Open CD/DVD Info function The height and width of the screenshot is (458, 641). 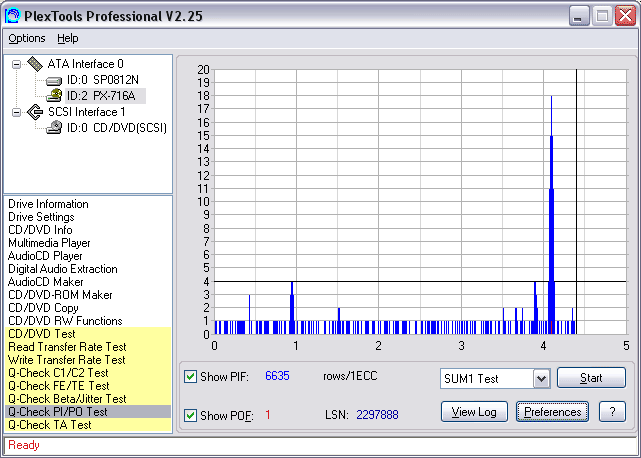pos(40,230)
